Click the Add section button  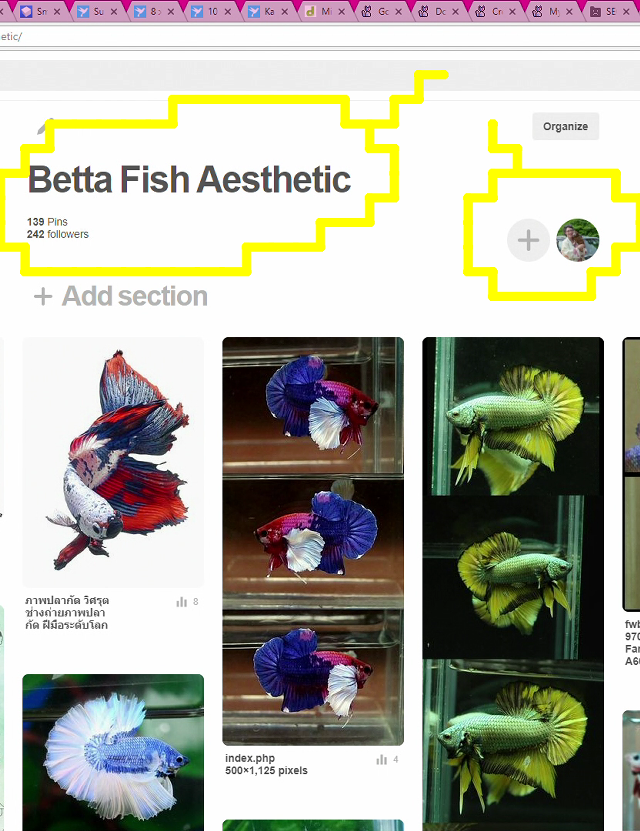point(121,296)
